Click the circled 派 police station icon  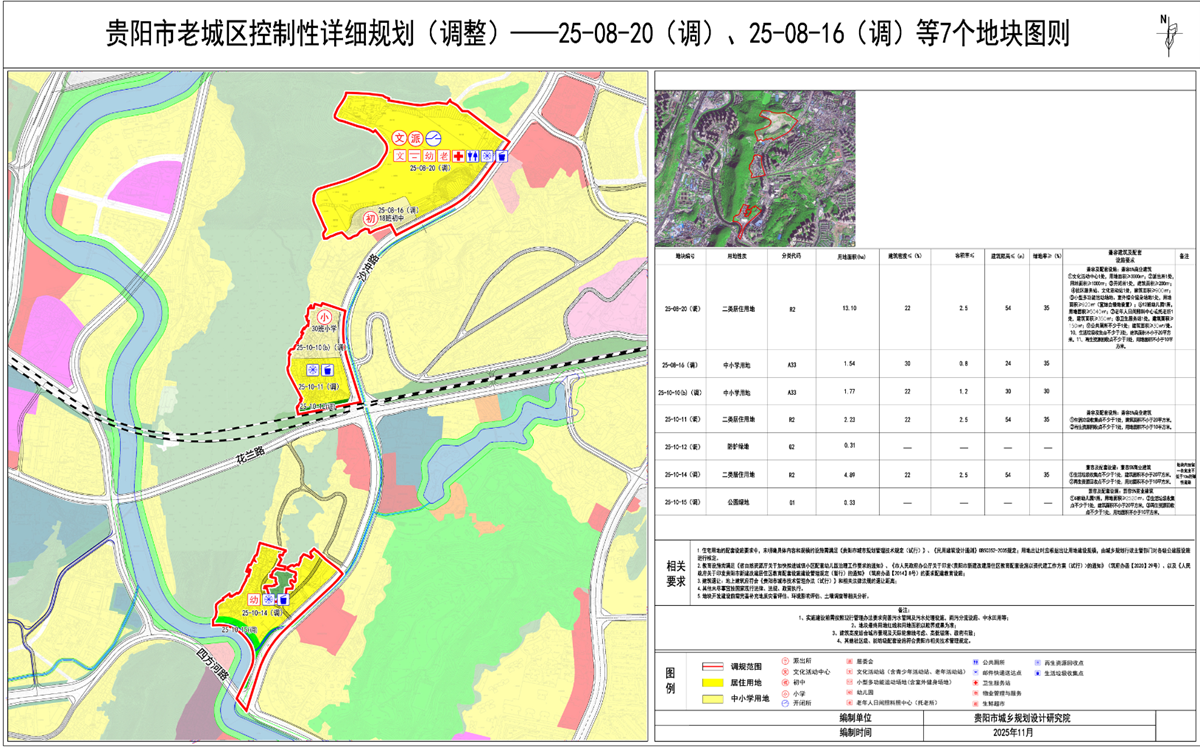(x=417, y=139)
